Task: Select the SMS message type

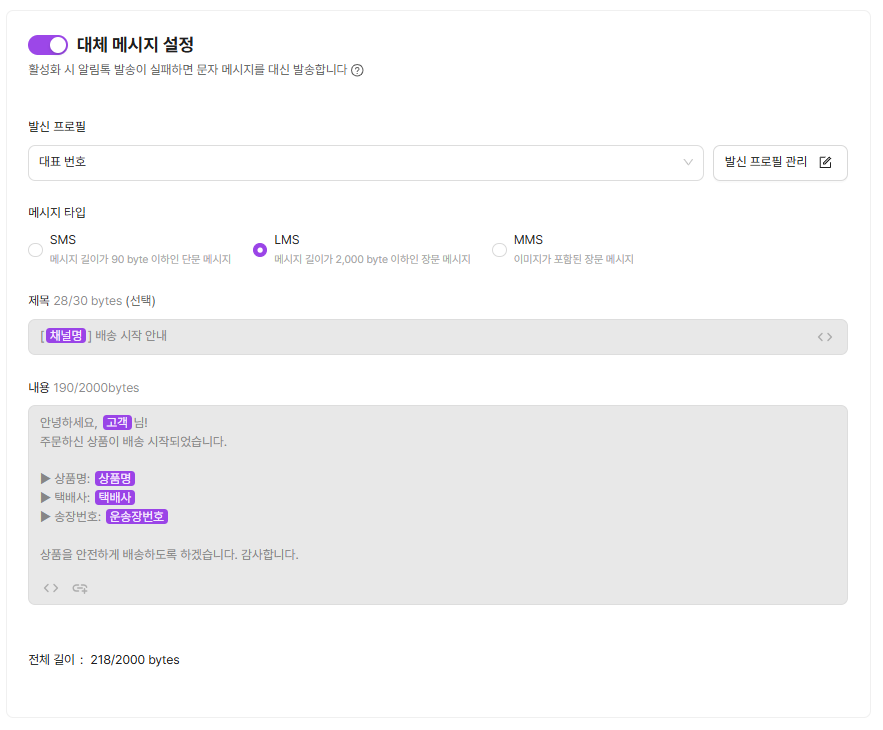Action: click(x=36, y=249)
